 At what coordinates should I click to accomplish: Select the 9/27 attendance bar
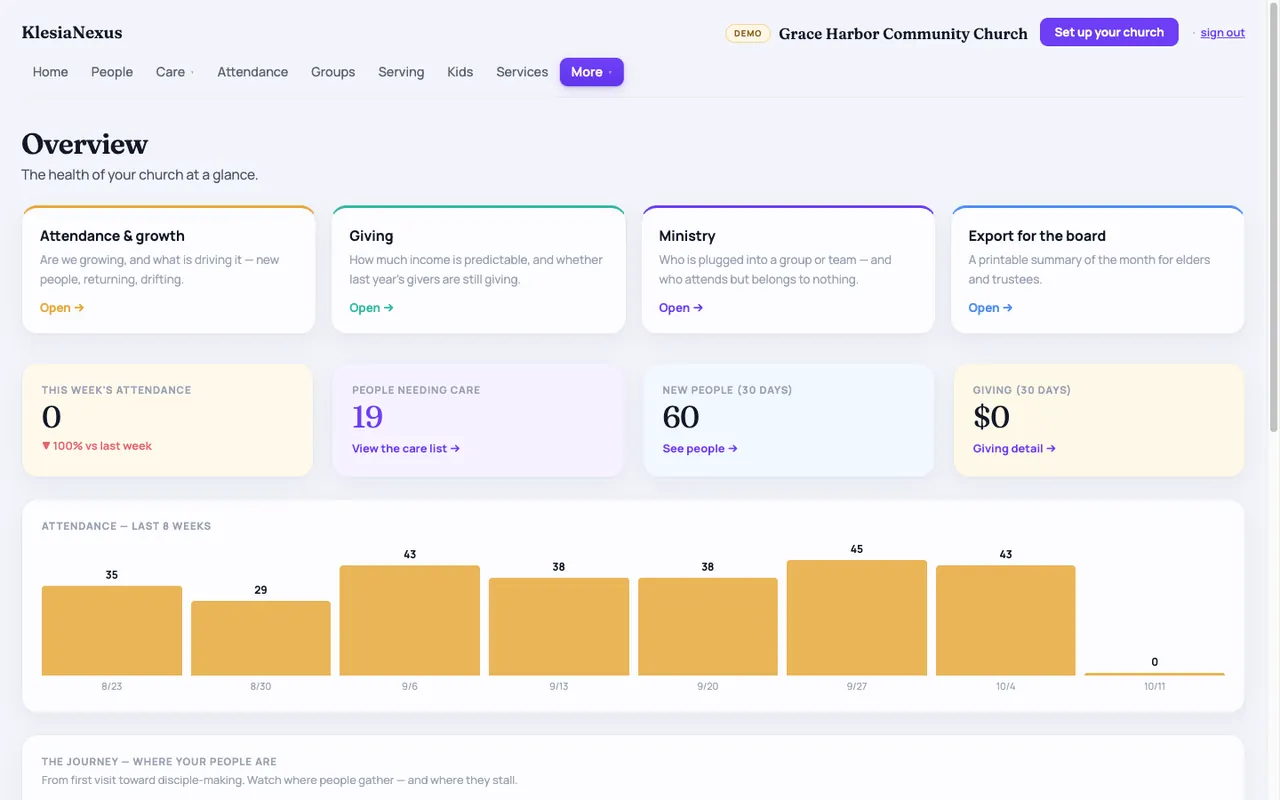pyautogui.click(x=857, y=617)
